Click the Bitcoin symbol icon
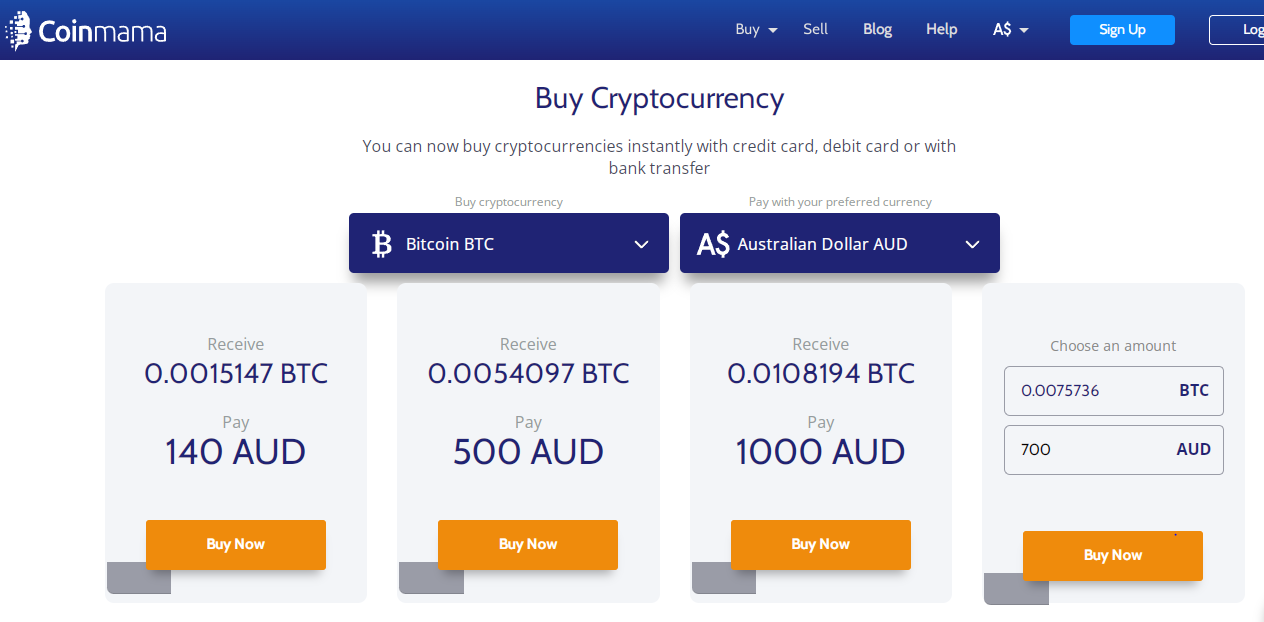 [x=381, y=244]
